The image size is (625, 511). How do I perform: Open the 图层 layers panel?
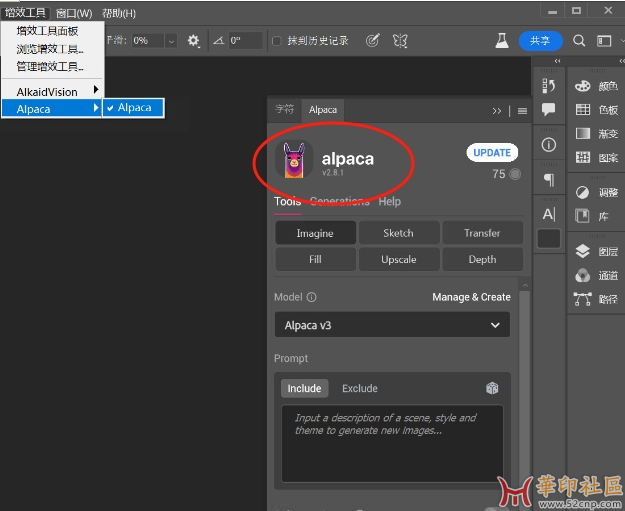(x=596, y=252)
